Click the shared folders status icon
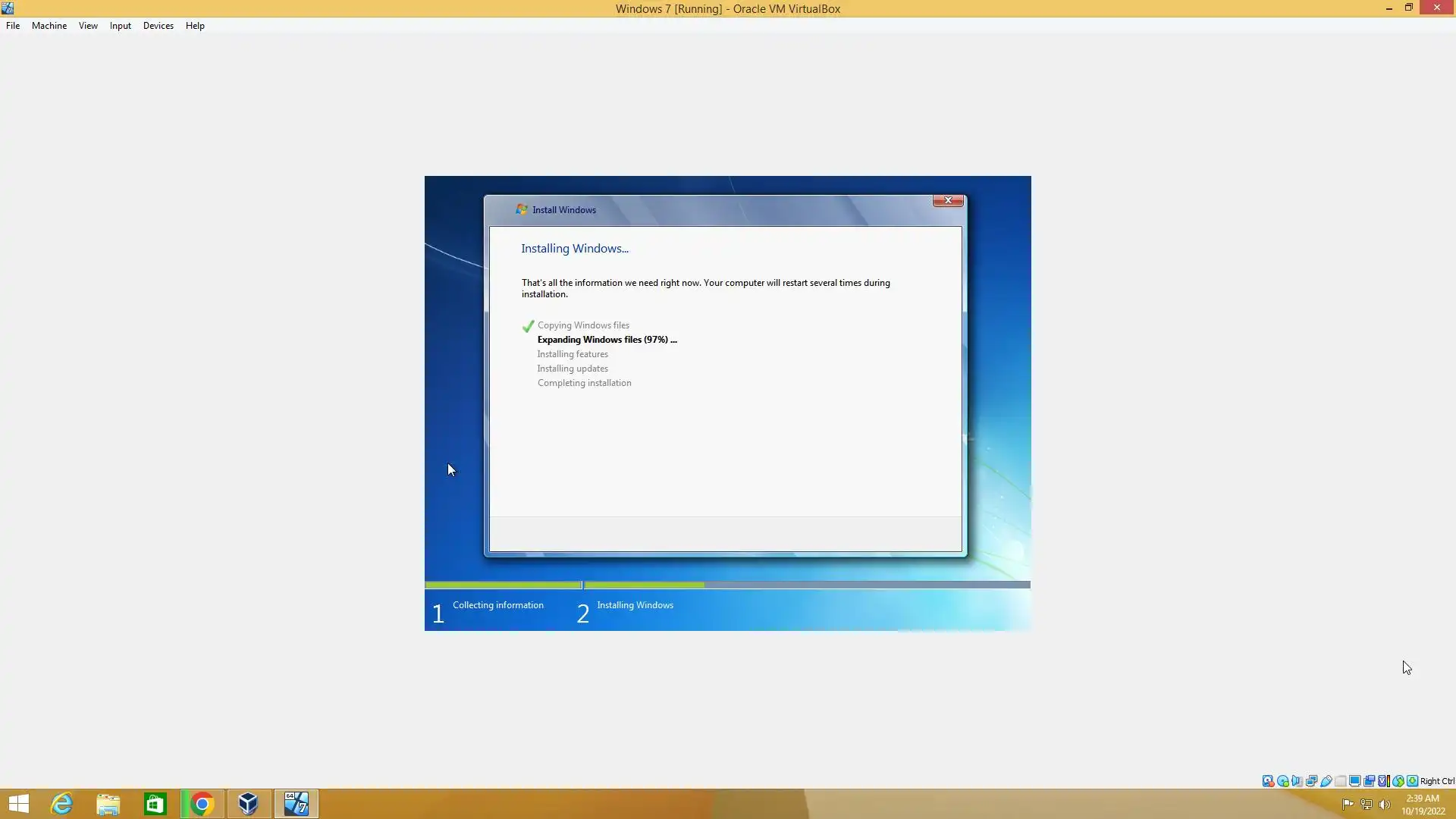Screen dimensions: 1456x819 point(1340,781)
